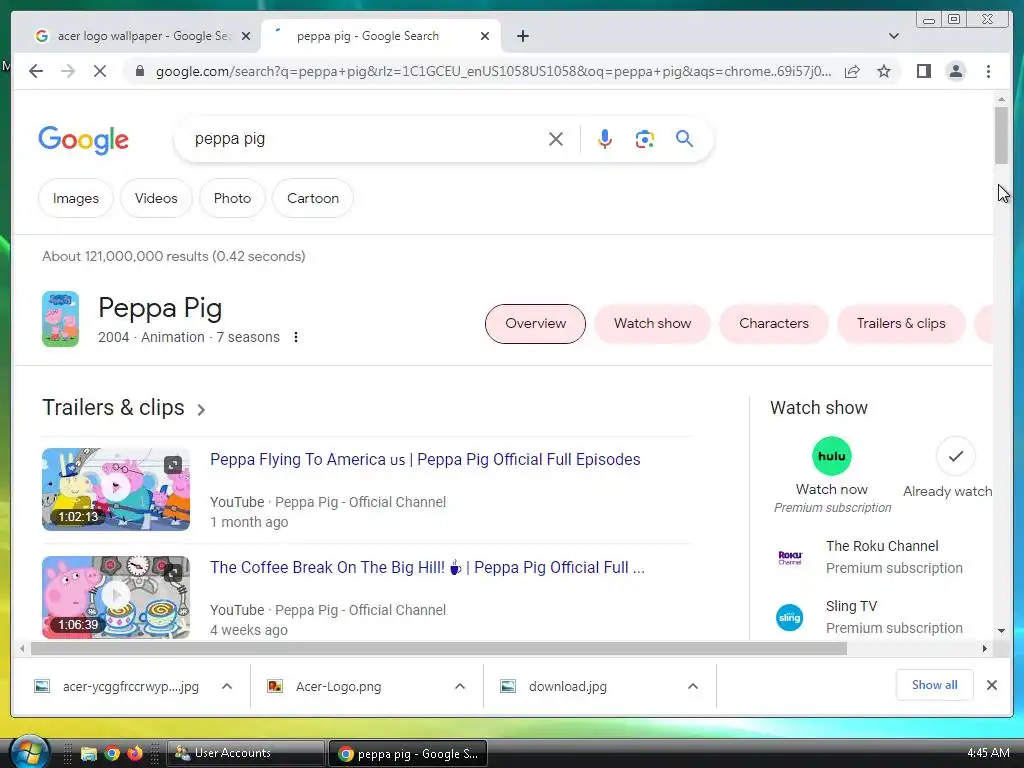Image resolution: width=1024 pixels, height=768 pixels.
Task: Open more options beside 7 seasons
Action: pyautogui.click(x=296, y=337)
